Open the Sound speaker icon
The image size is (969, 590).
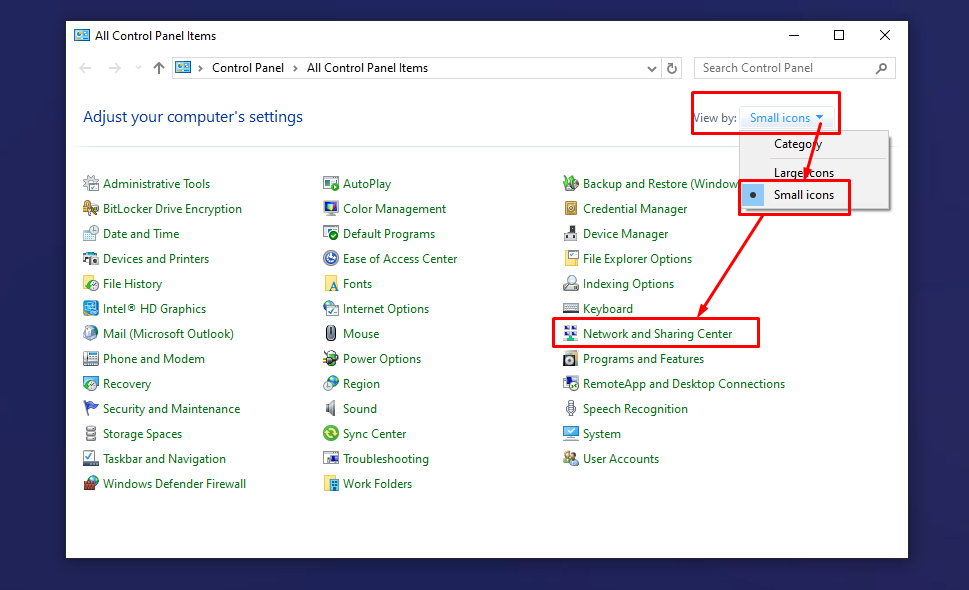point(331,409)
